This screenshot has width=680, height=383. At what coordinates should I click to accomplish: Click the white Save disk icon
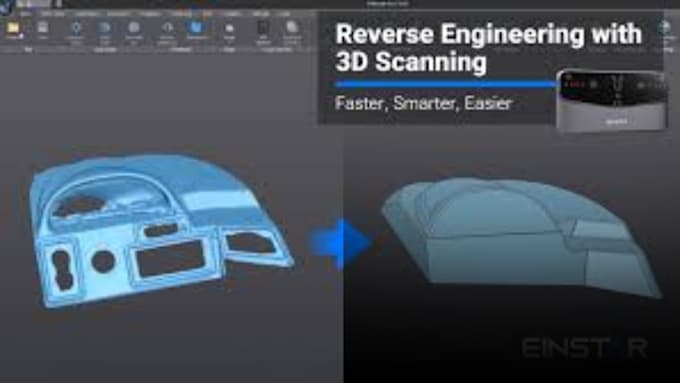point(42,28)
